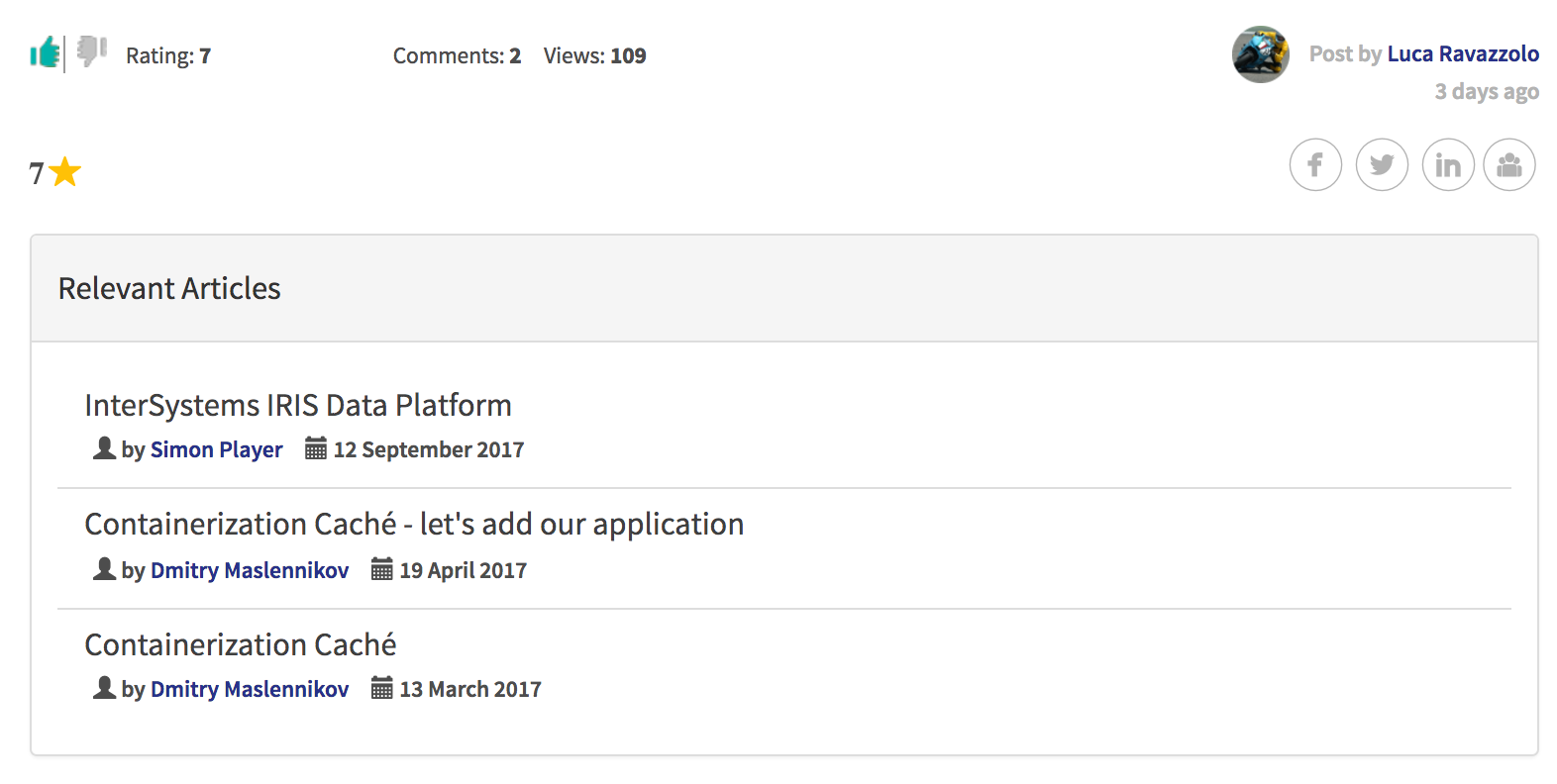This screenshot has height=784, width=1557.
Task: Open the Containerization Caché article from 13 March
Action: [x=241, y=644]
